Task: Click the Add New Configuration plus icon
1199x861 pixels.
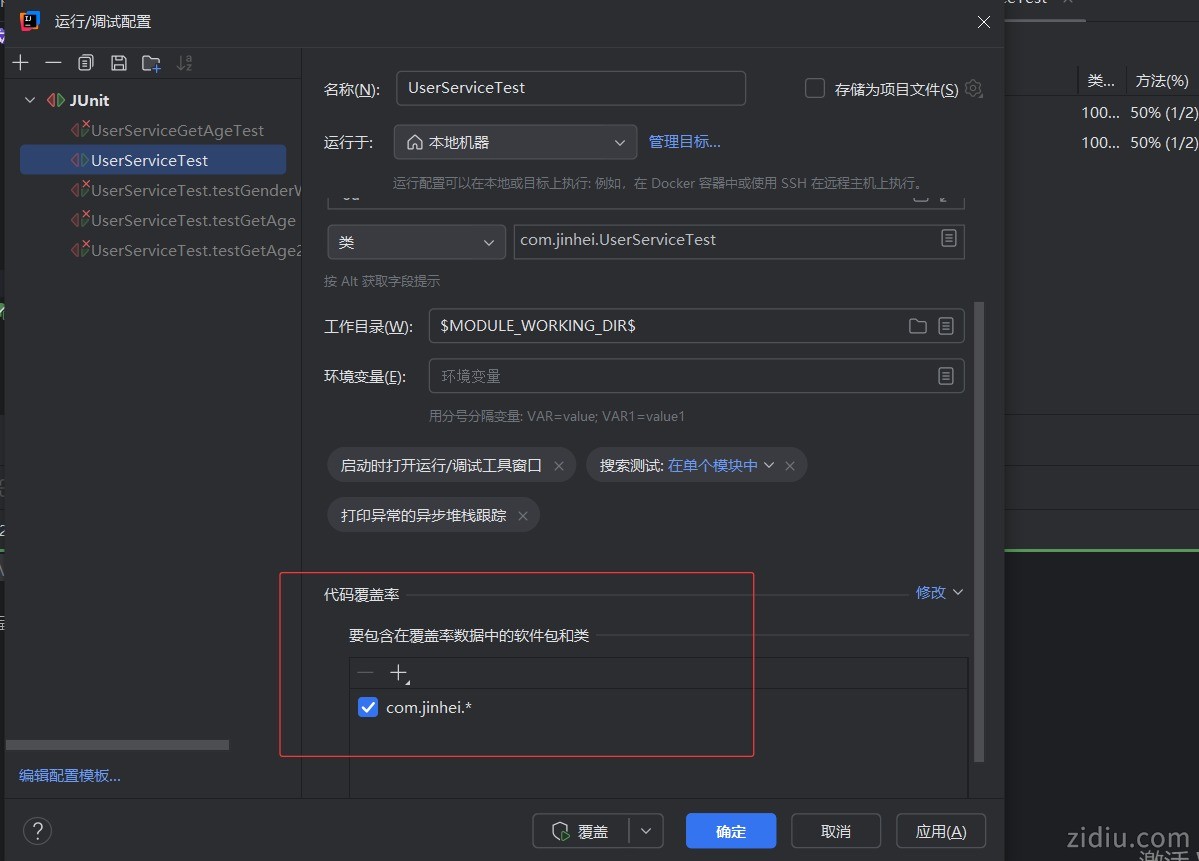Action: [x=20, y=63]
